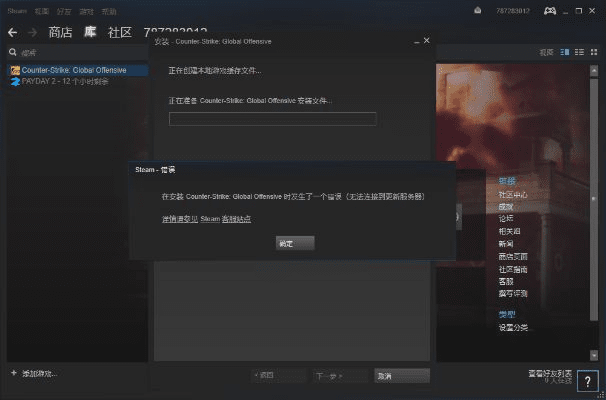Select Counter-Strike: Global Offensive in library list
The image size is (606, 400).
tap(78, 70)
